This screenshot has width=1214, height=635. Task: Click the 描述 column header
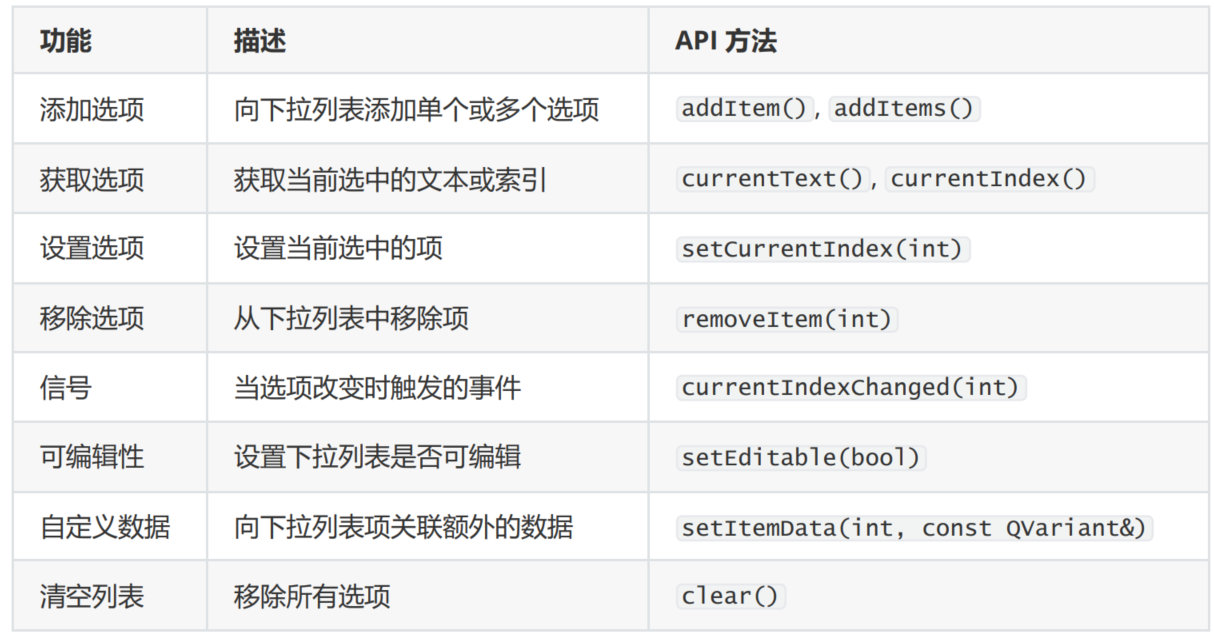tap(260, 41)
